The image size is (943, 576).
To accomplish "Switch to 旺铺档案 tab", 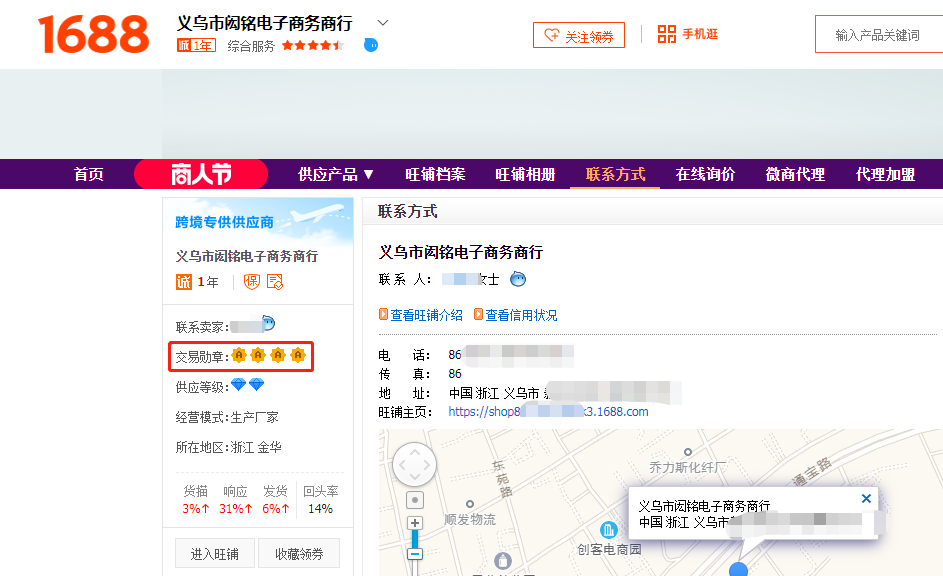I will (x=435, y=174).
